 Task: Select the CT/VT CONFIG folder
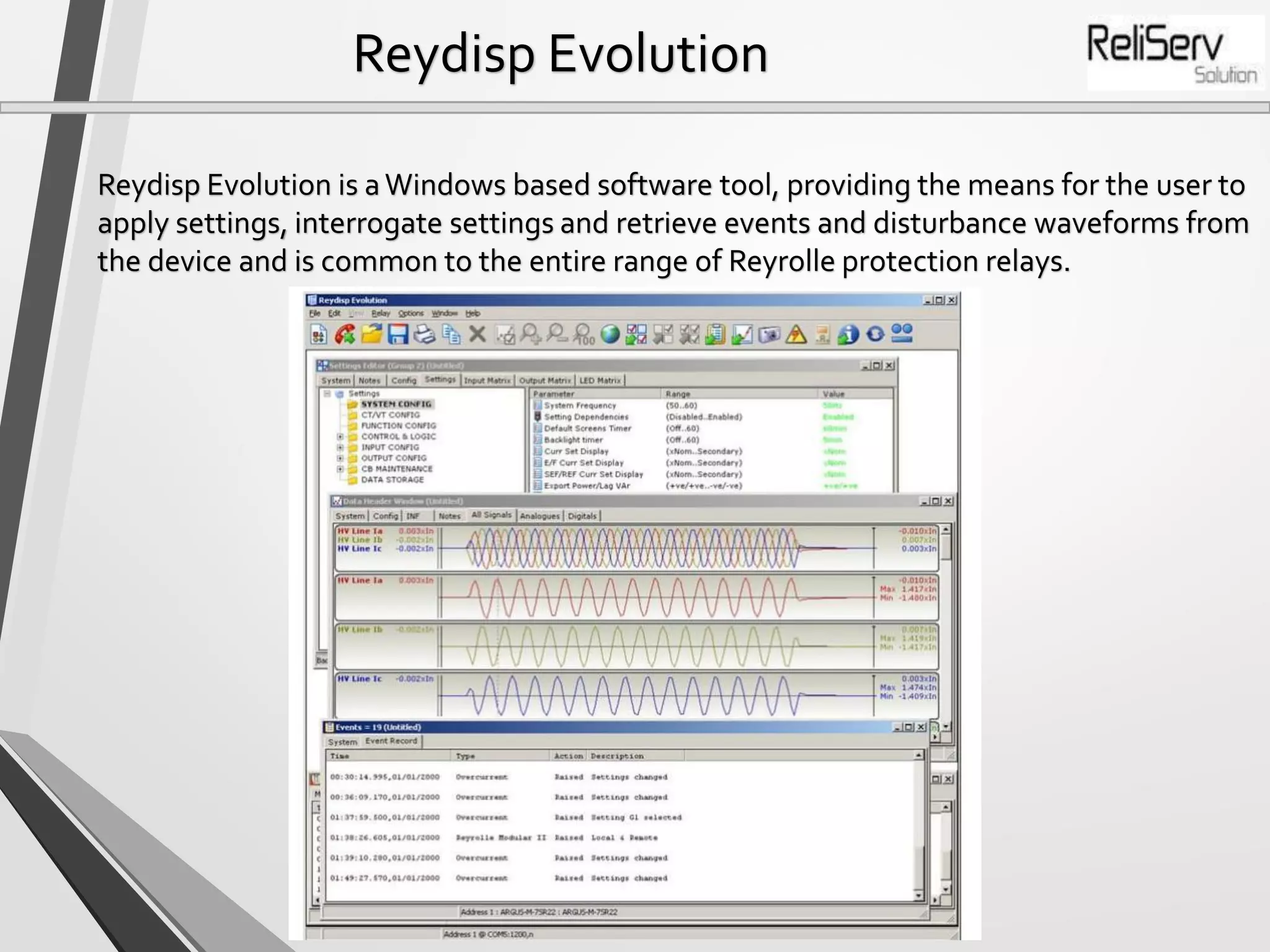tap(390, 415)
